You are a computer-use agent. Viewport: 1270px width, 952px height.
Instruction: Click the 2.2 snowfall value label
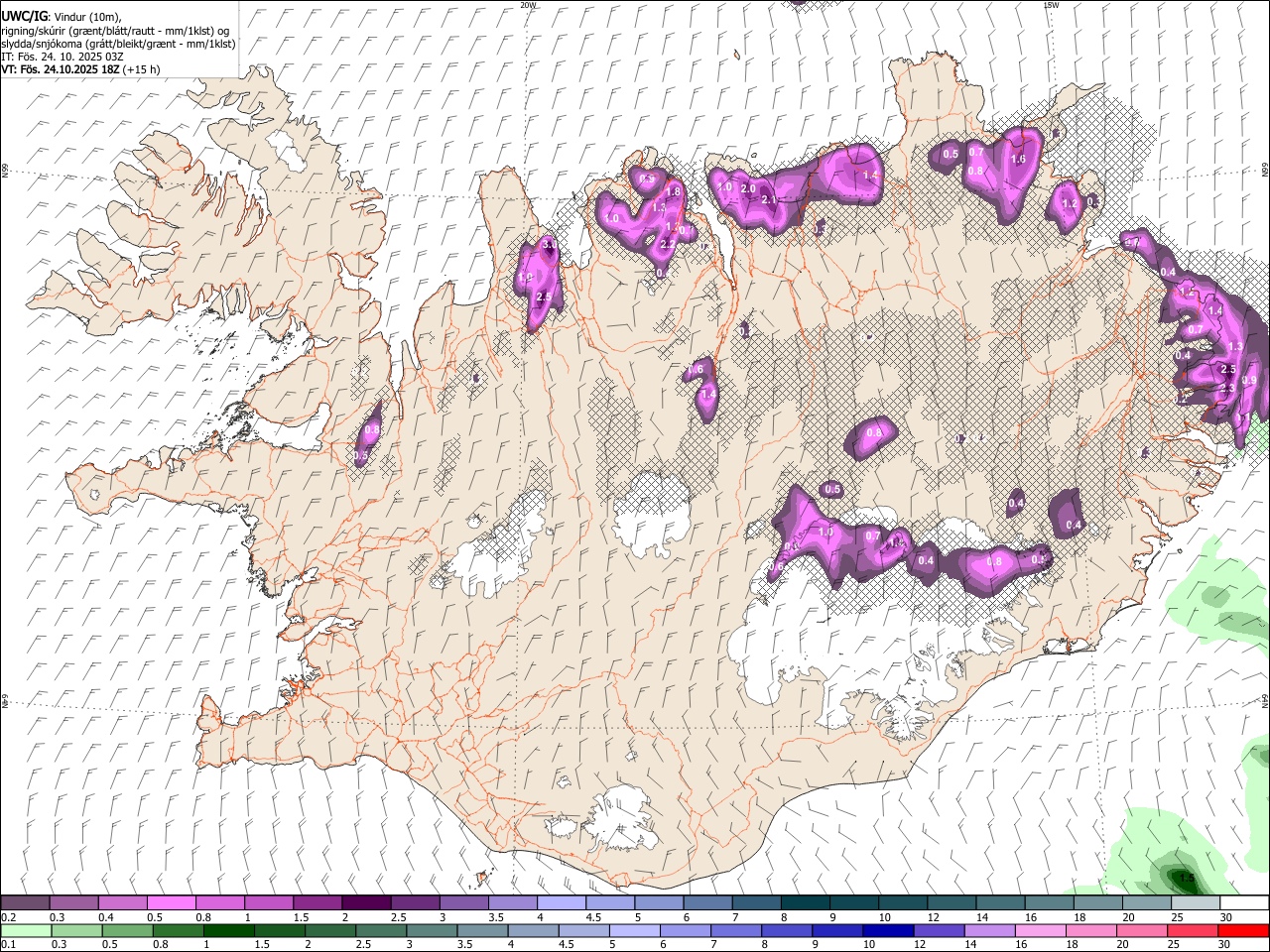point(668,244)
